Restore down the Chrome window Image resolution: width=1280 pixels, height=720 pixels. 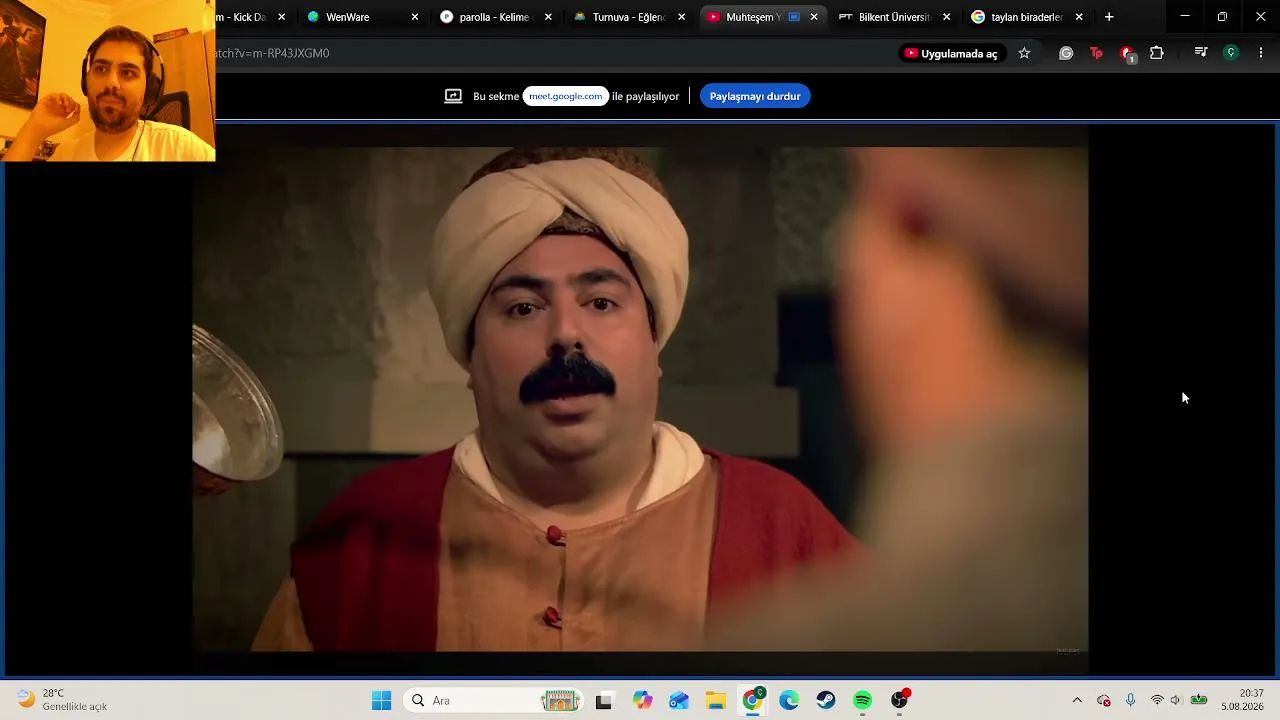(1222, 17)
